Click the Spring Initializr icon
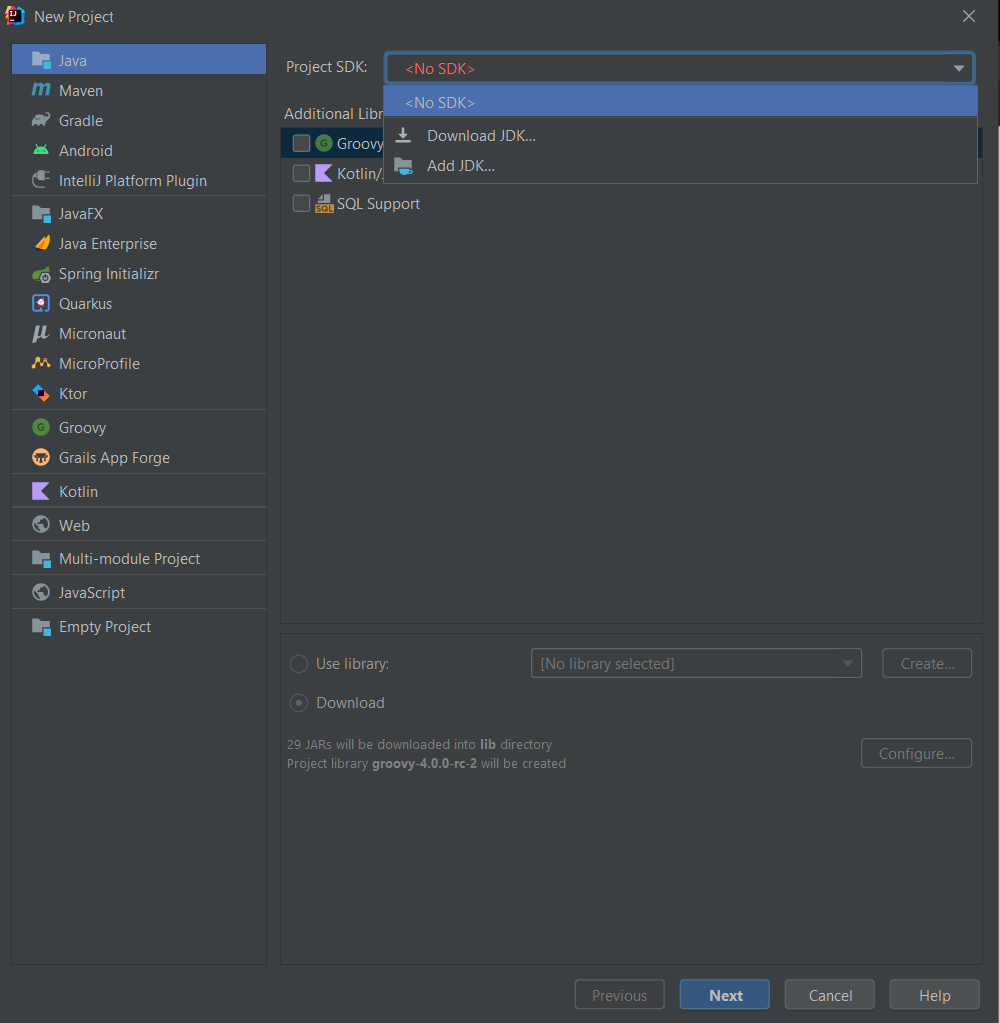Image resolution: width=1000 pixels, height=1023 pixels. point(41,274)
